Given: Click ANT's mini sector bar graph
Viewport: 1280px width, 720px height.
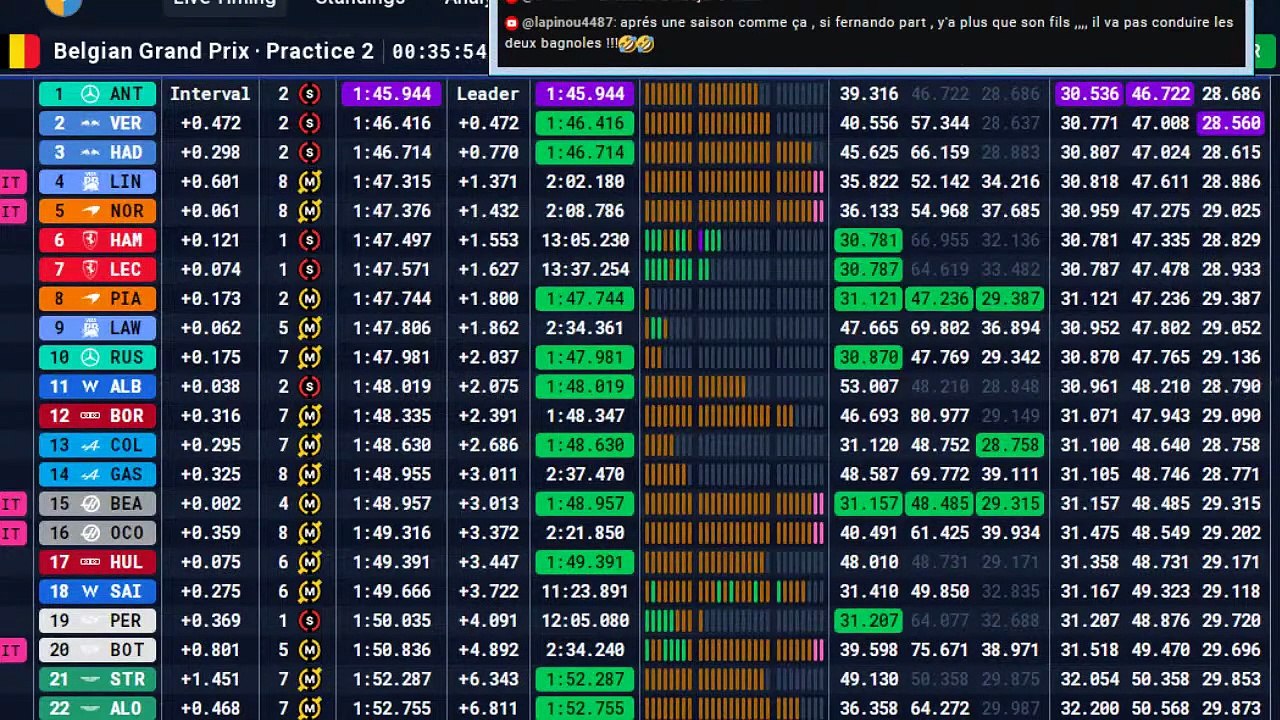Looking at the screenshot, I should tap(734, 94).
